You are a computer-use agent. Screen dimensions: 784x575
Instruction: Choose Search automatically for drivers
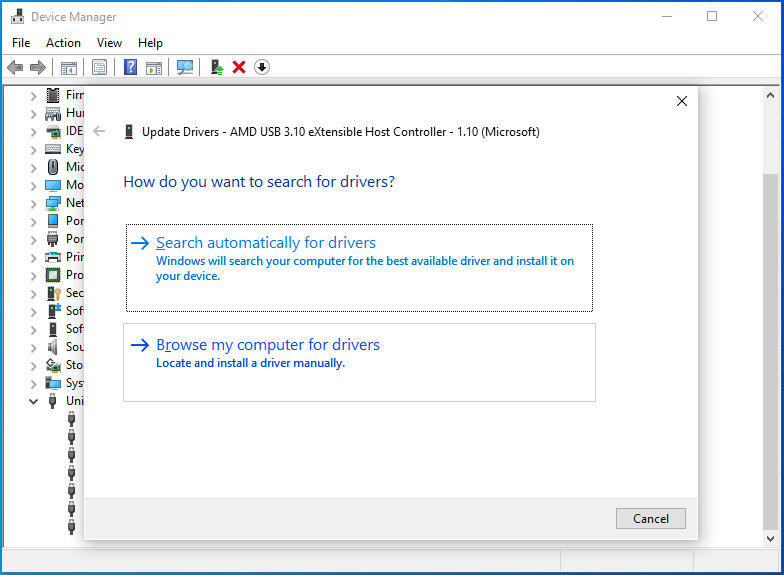point(359,268)
